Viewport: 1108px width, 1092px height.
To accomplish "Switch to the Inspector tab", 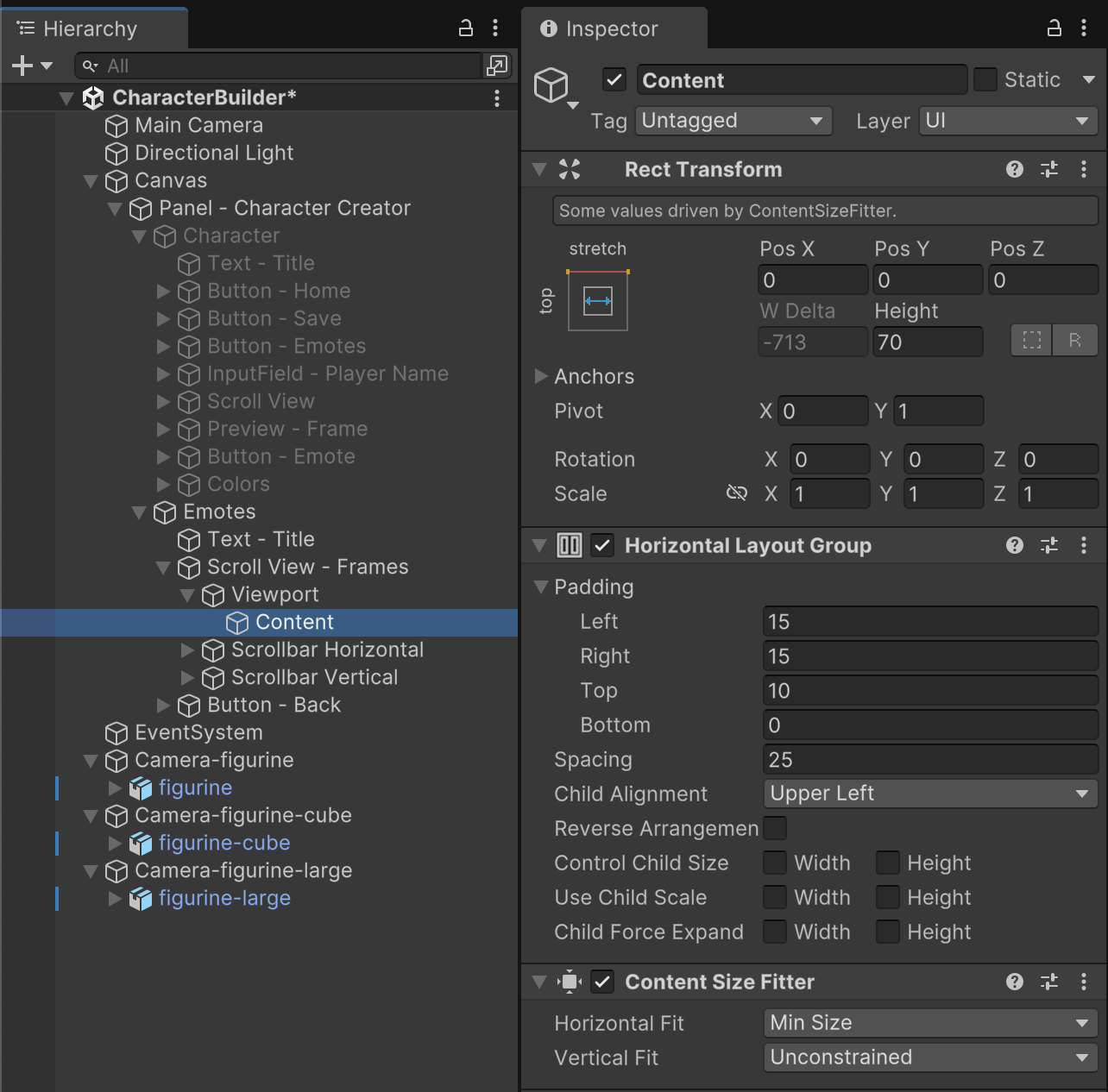I will (x=611, y=28).
